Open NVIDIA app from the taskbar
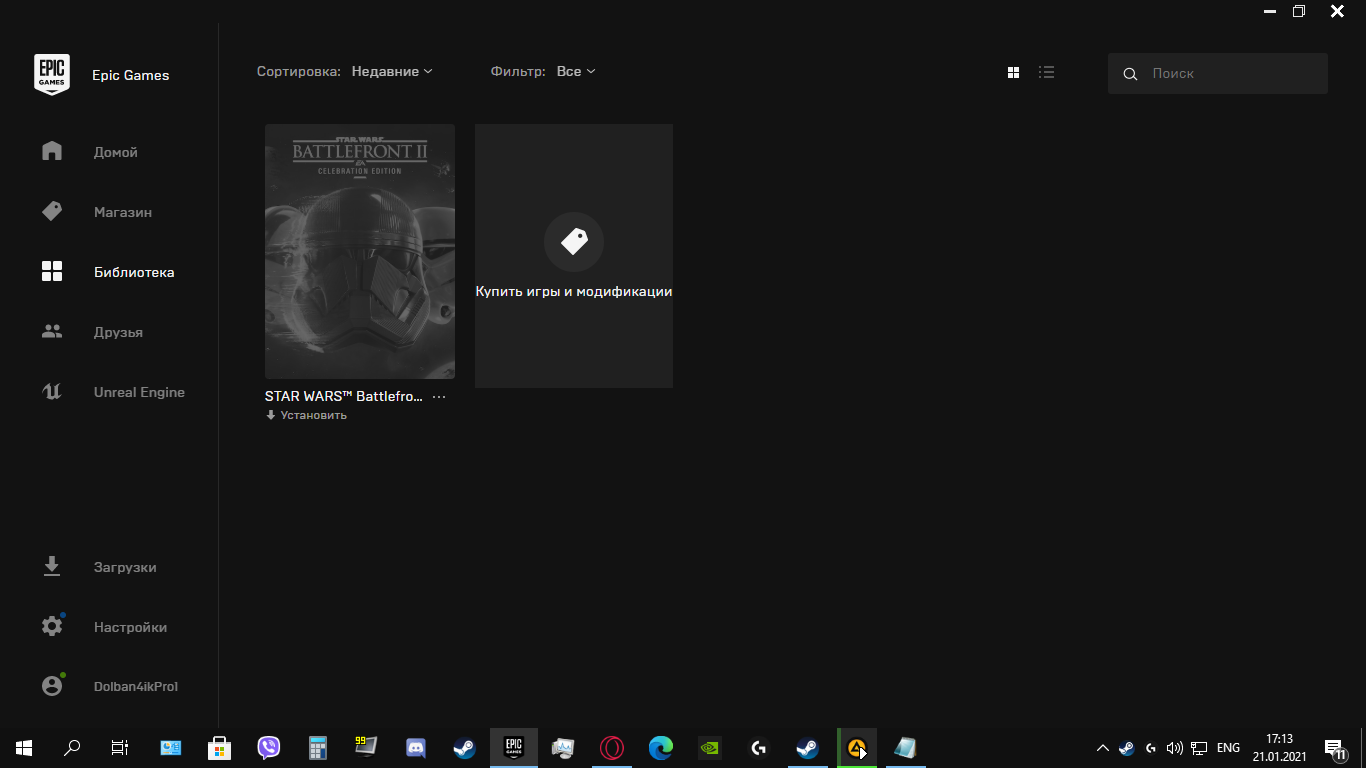 pos(710,747)
